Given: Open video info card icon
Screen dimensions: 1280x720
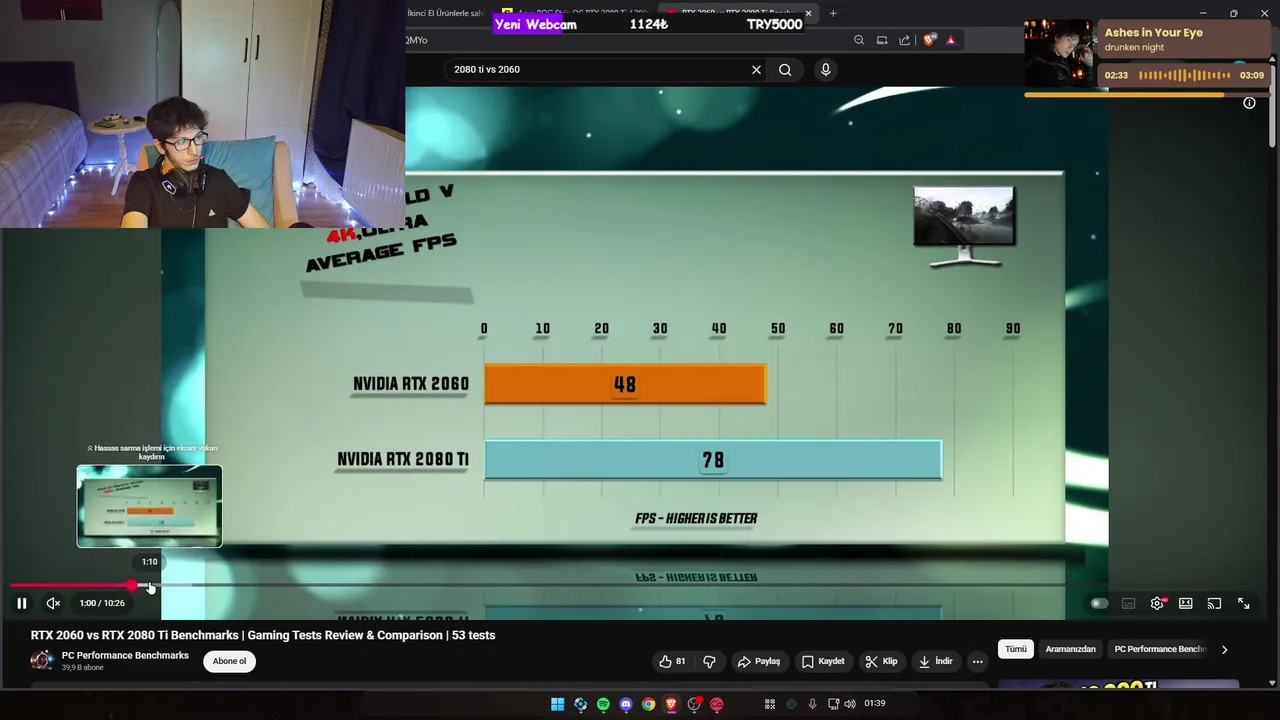Looking at the screenshot, I should click(x=1249, y=103).
